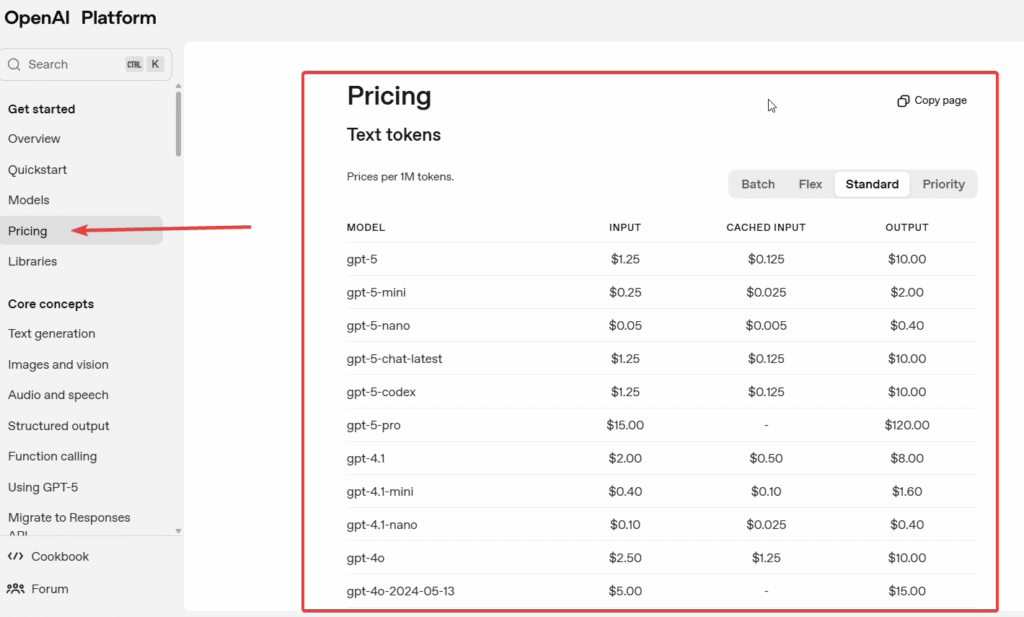The width and height of the screenshot is (1024, 617).
Task: Click the sidebar scrollbar down arrow
Action: point(179,531)
